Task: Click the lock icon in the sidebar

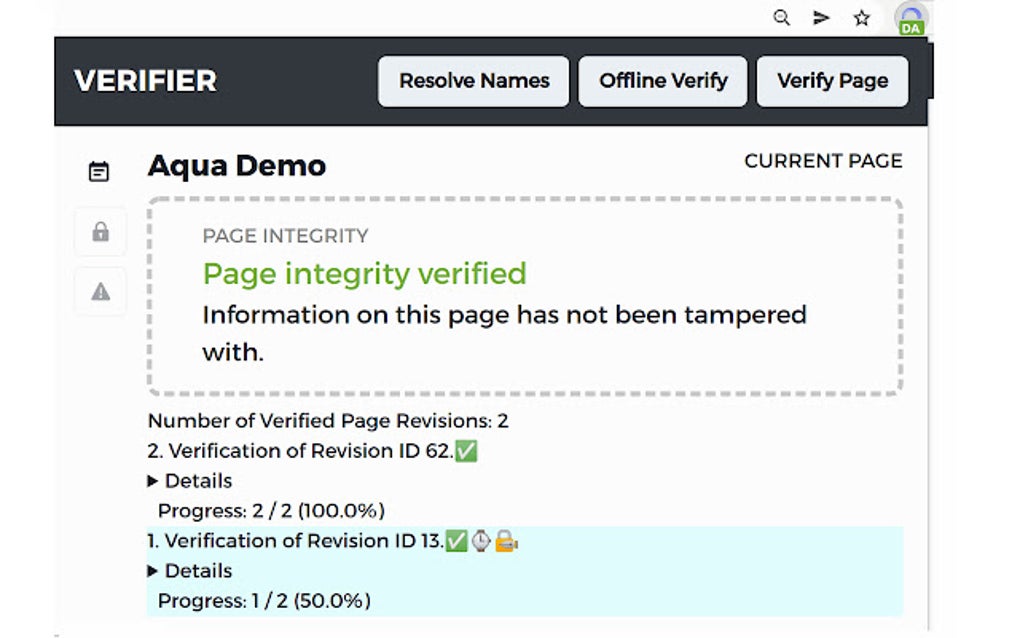Action: pos(99,231)
